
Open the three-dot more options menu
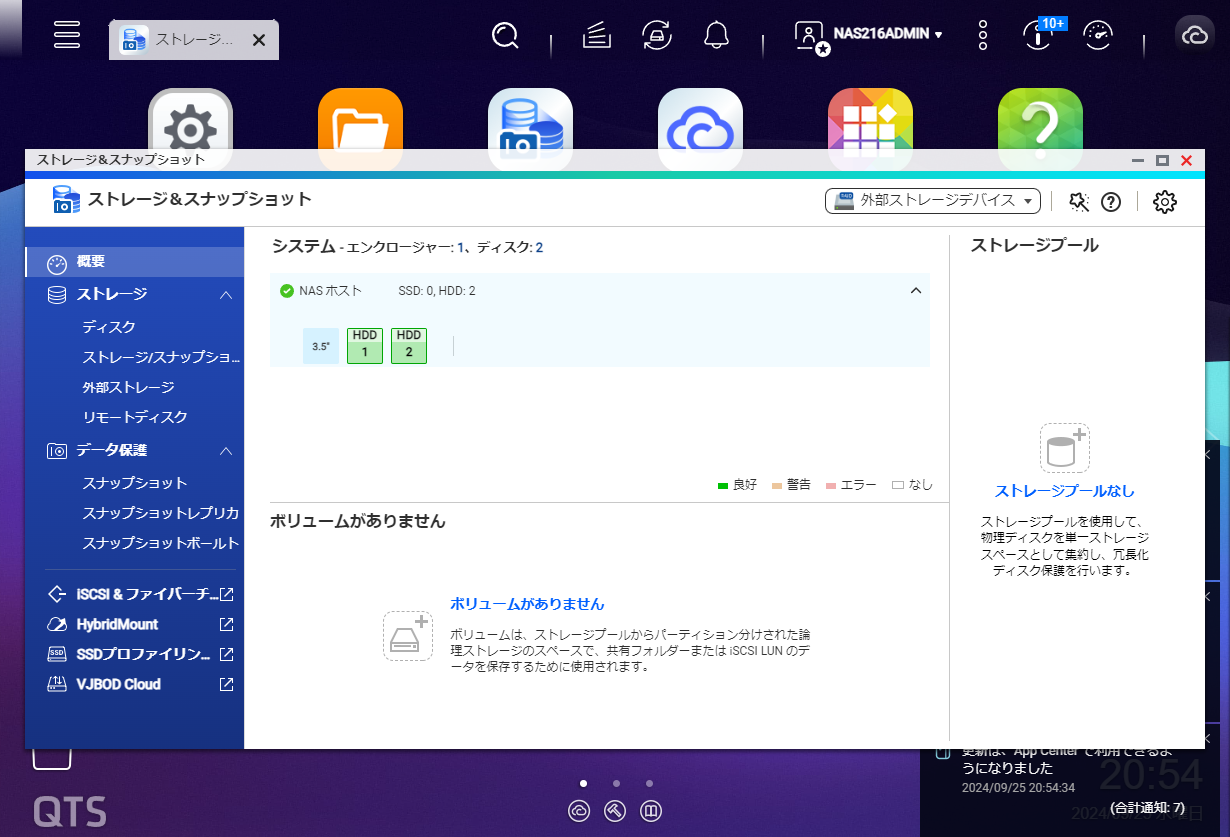(x=983, y=35)
